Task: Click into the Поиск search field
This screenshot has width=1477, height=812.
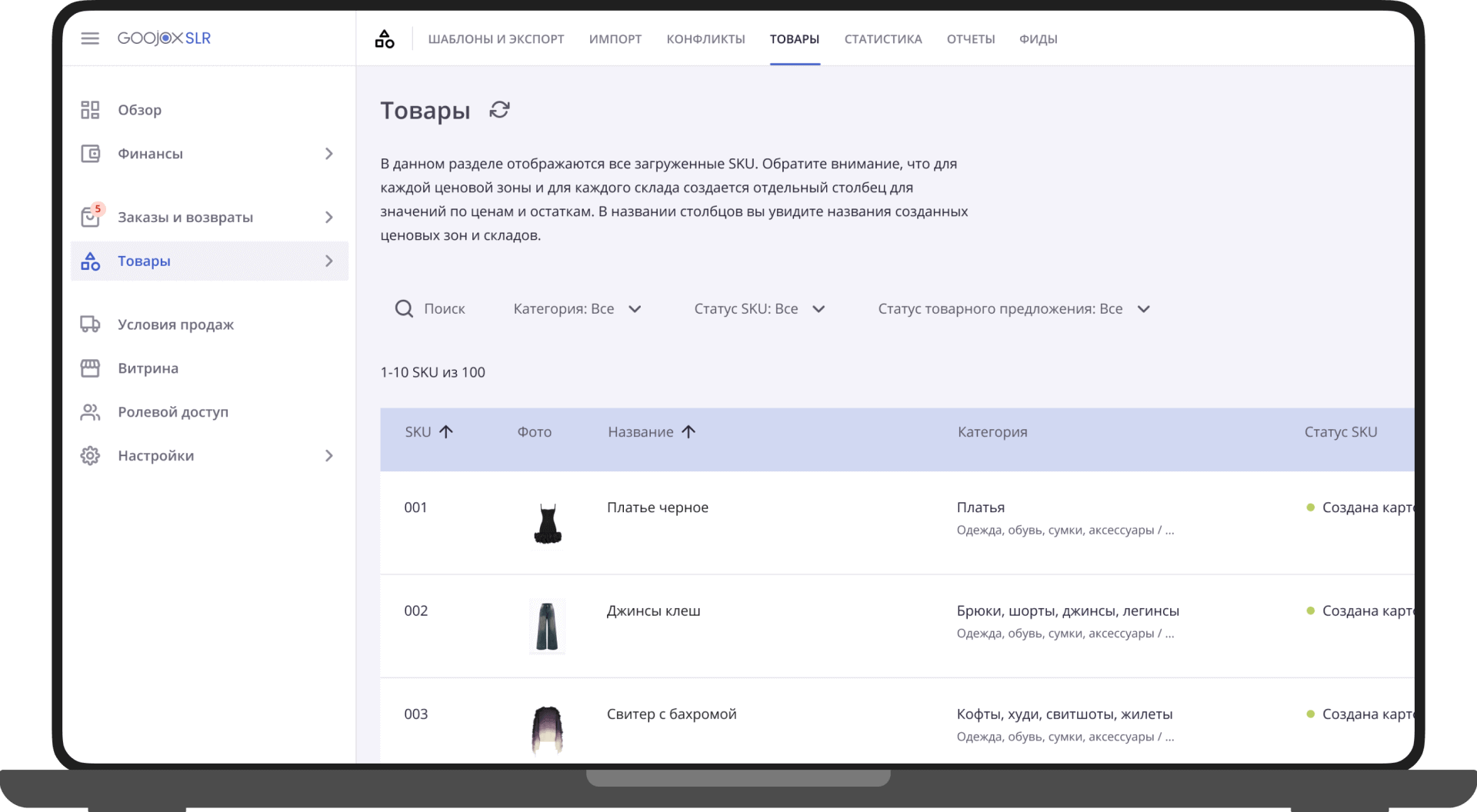Action: (445, 308)
